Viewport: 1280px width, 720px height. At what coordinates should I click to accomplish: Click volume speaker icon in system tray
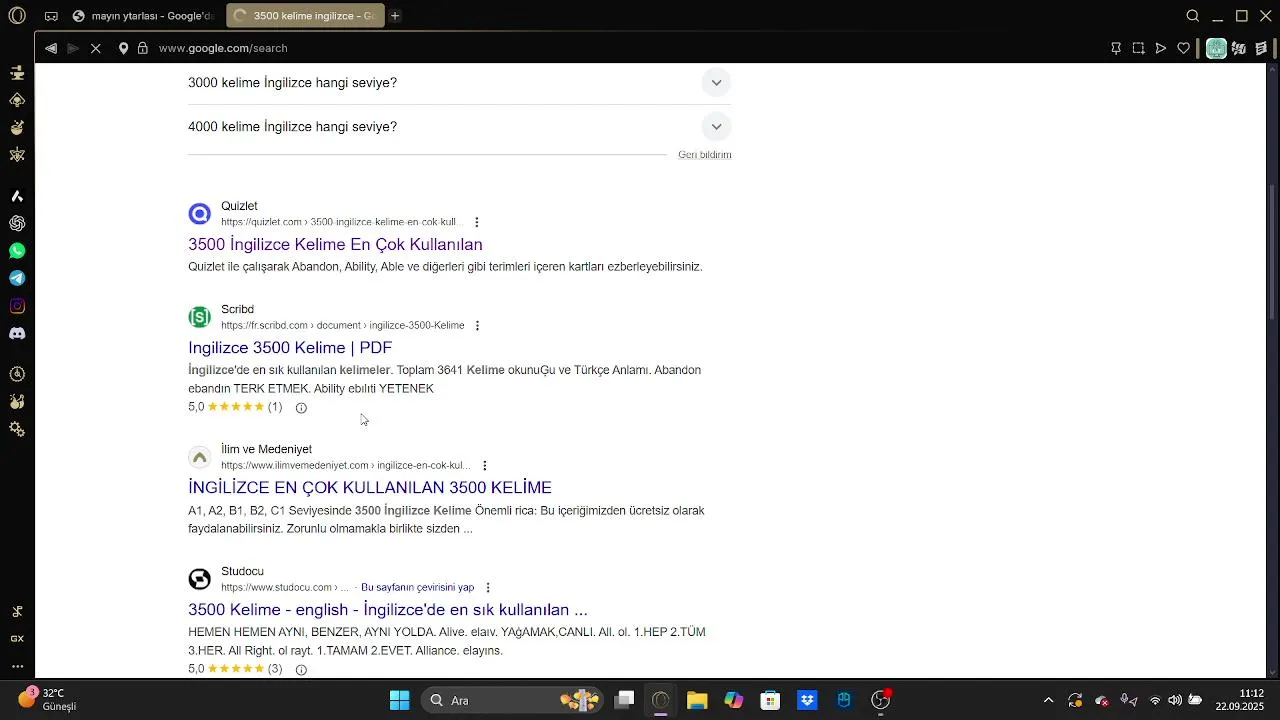pos(1175,700)
